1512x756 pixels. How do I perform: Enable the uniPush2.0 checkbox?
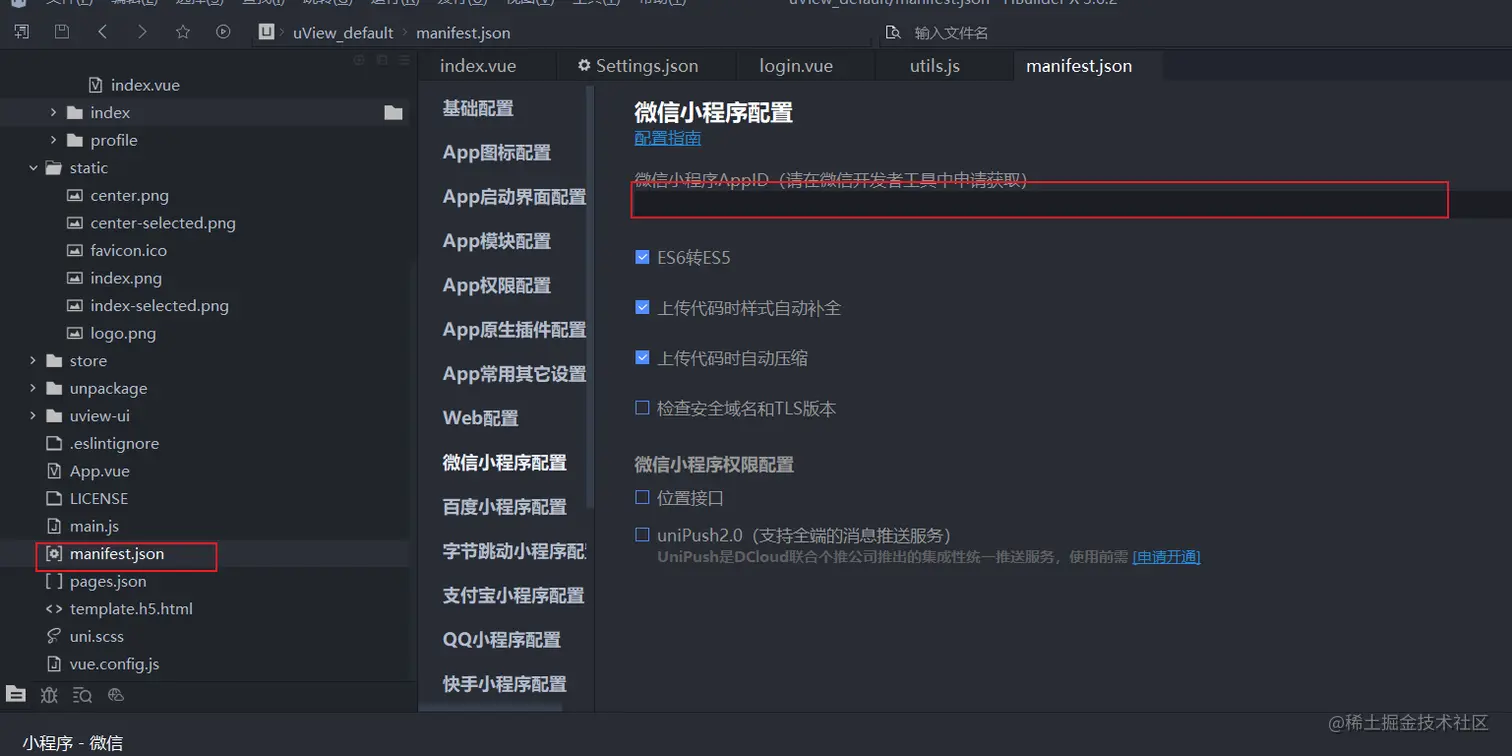pos(642,535)
